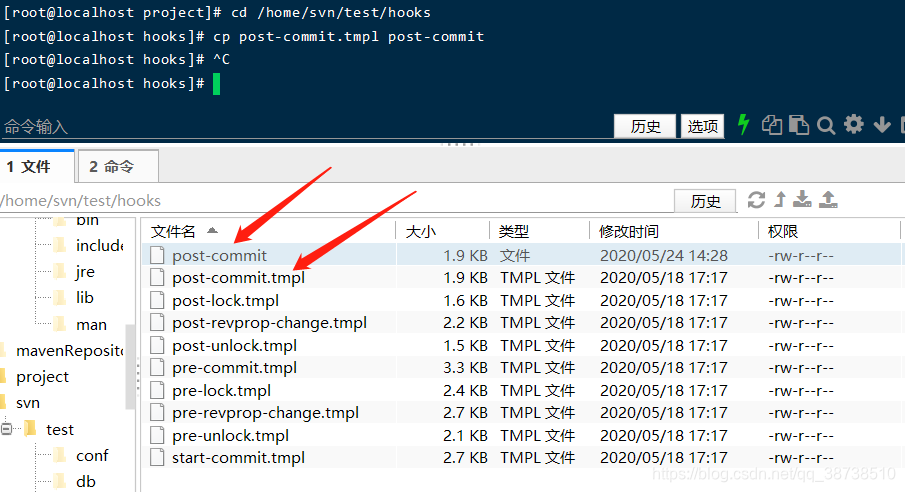This screenshot has width=905, height=492.
Task: Select start-commit.tmpl file
Action: tap(238, 458)
